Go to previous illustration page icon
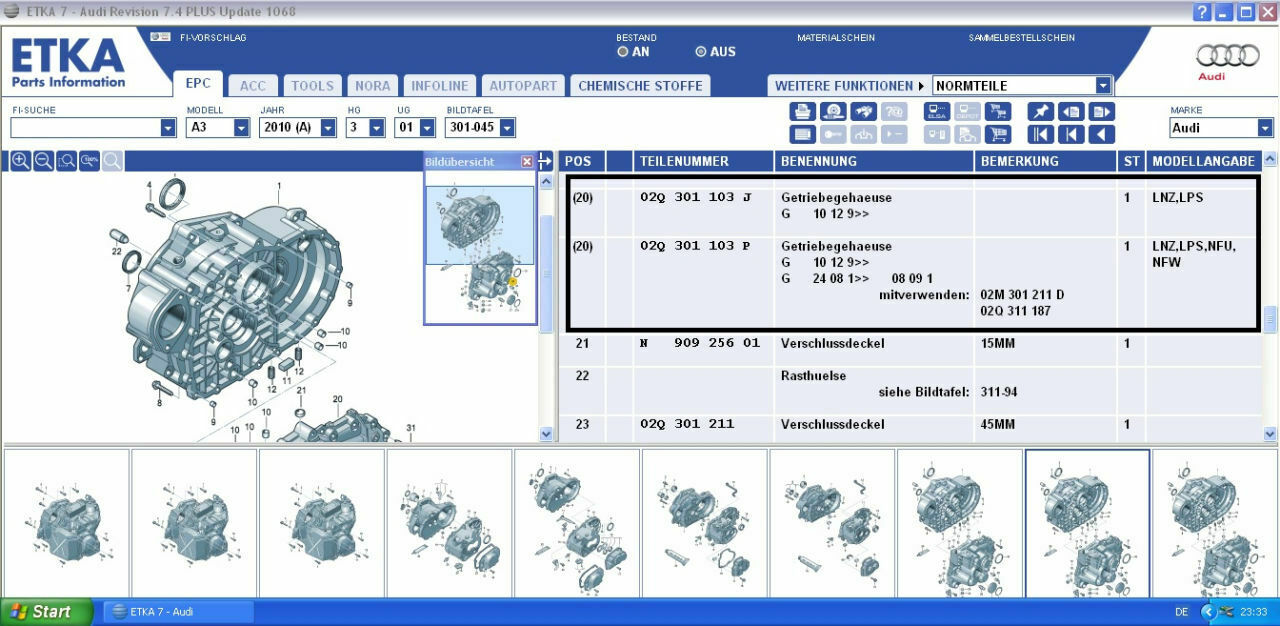 click(x=1071, y=112)
